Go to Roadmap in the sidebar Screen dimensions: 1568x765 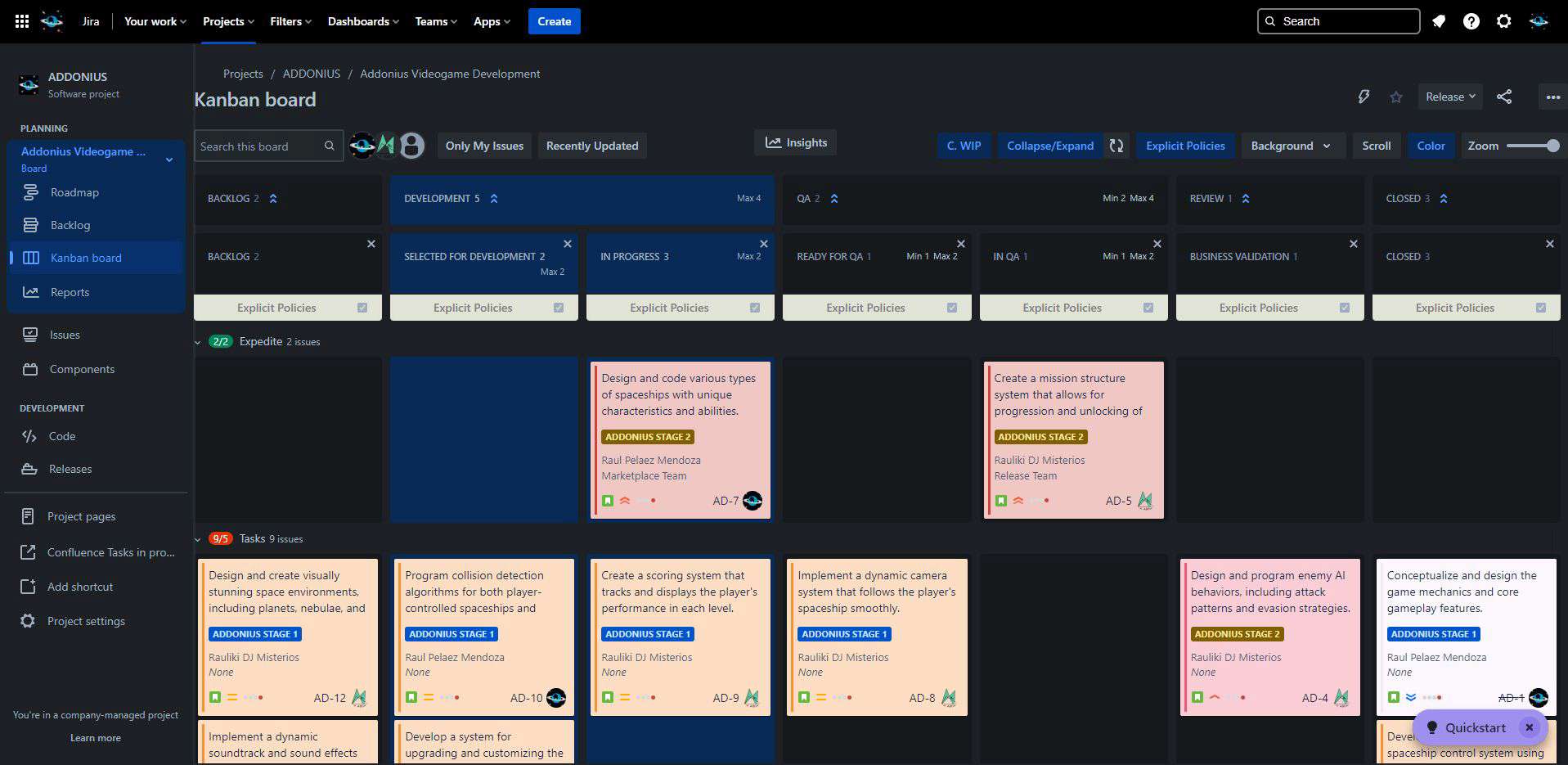[74, 192]
